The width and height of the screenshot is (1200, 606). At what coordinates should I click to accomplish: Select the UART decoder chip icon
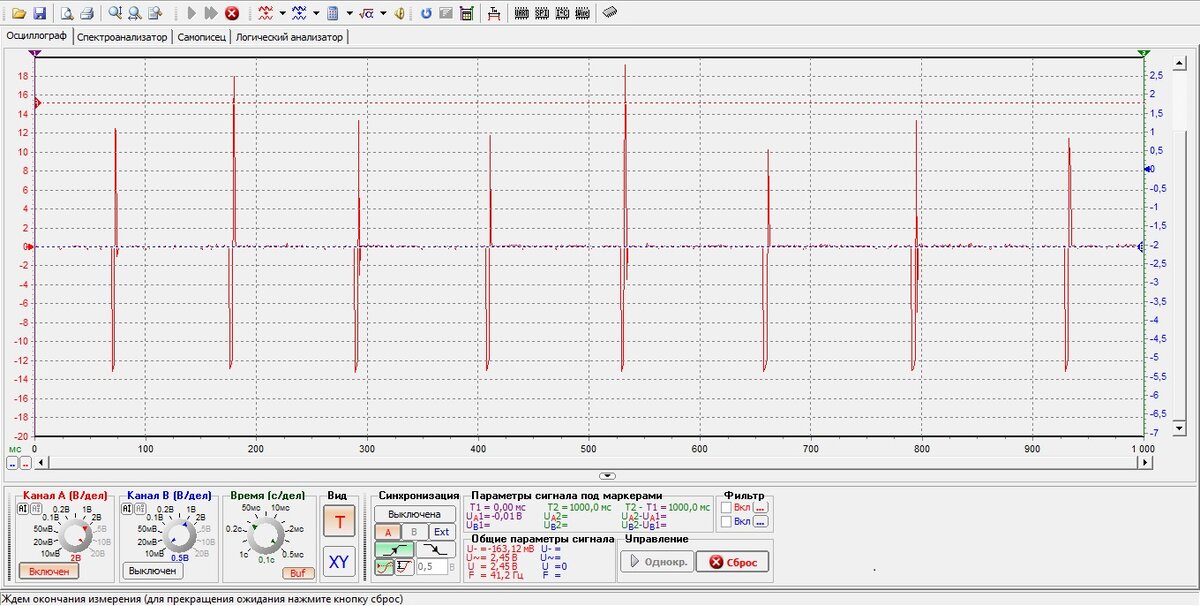tap(521, 14)
